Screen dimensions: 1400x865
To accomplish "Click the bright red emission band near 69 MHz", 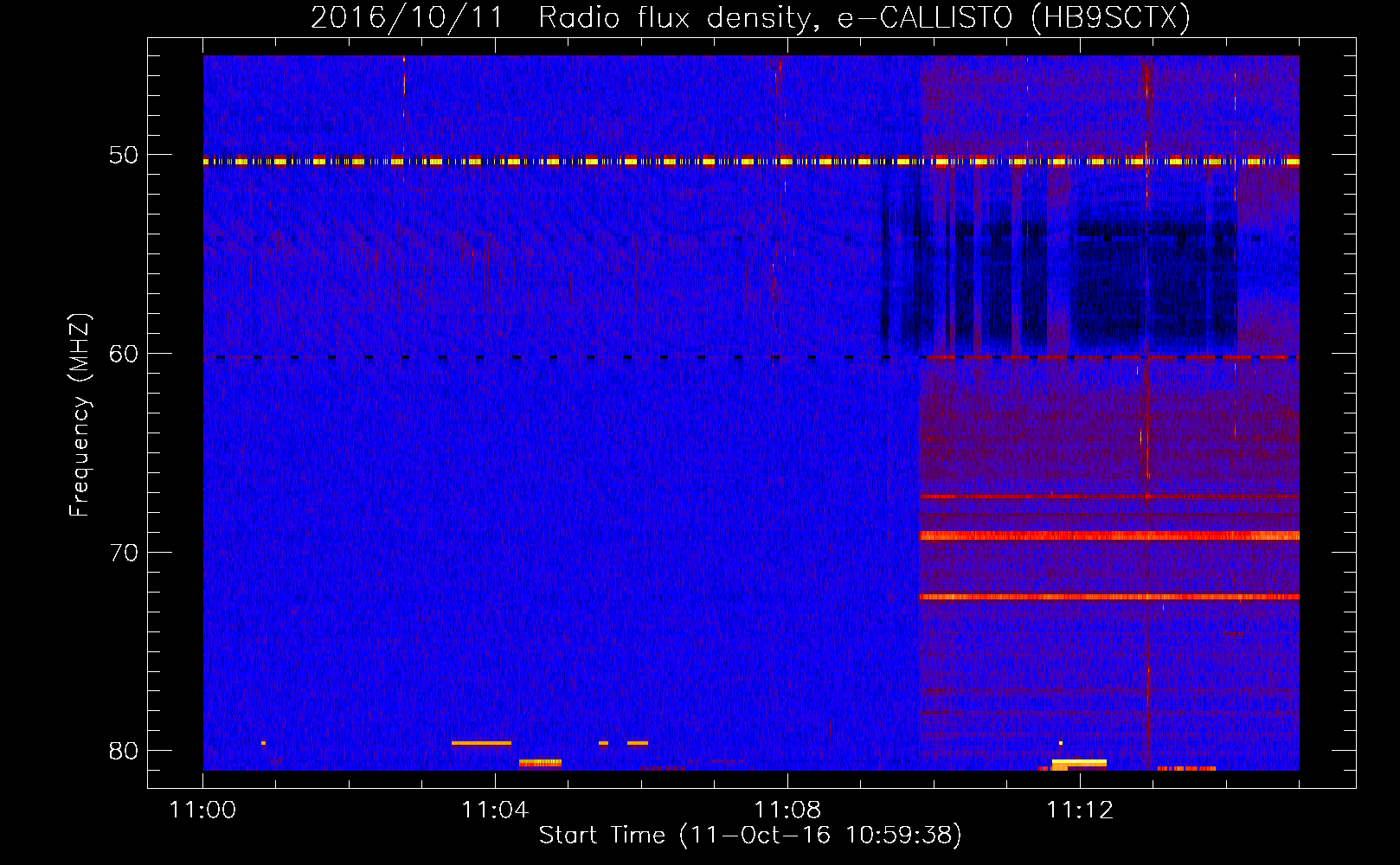I will click(1109, 536).
